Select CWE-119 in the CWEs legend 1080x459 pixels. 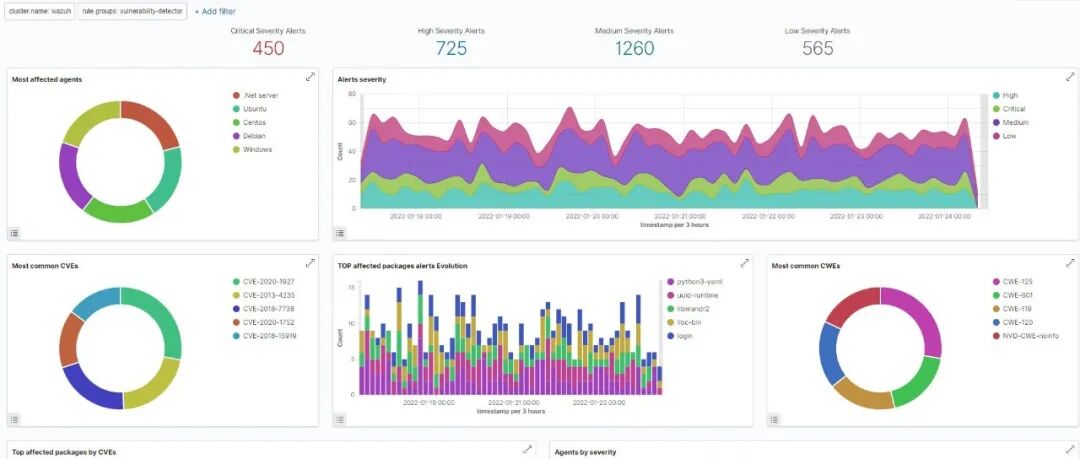pos(1012,308)
